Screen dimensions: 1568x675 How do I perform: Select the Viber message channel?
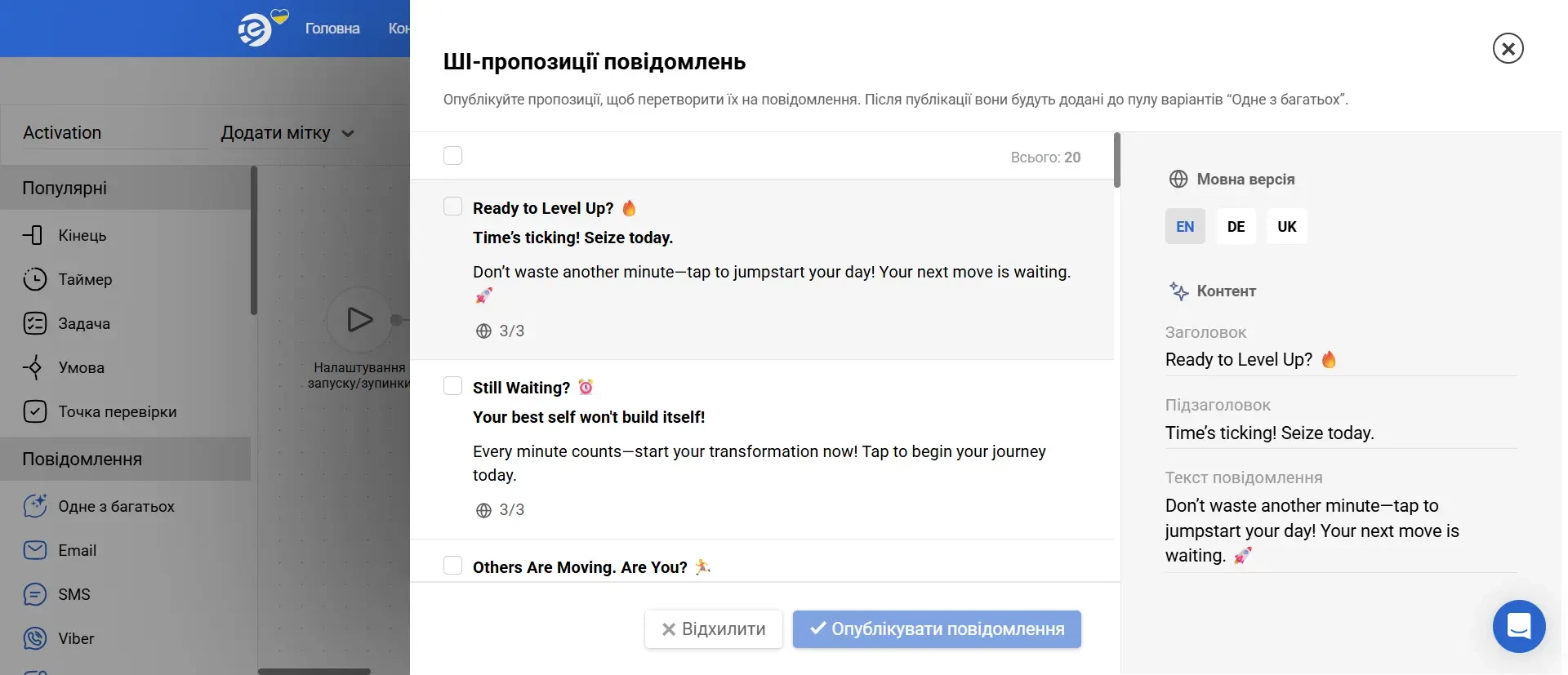(x=76, y=638)
